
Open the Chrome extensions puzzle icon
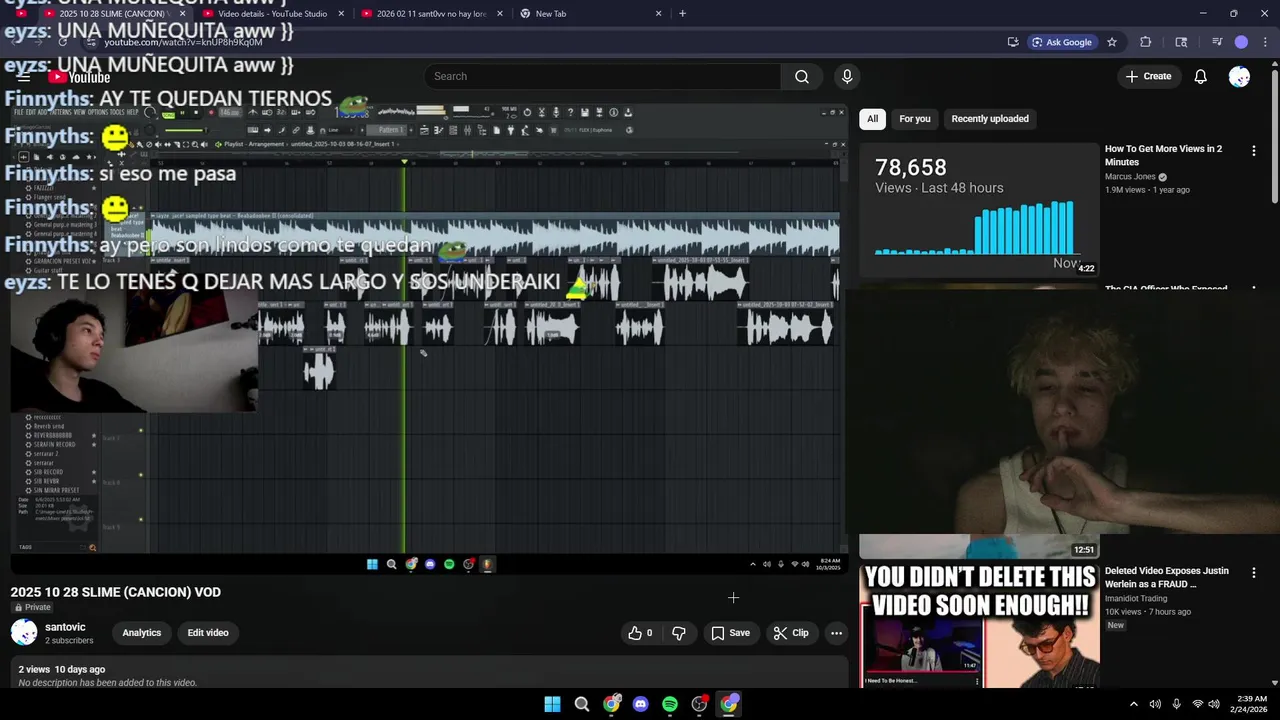coord(1146,42)
